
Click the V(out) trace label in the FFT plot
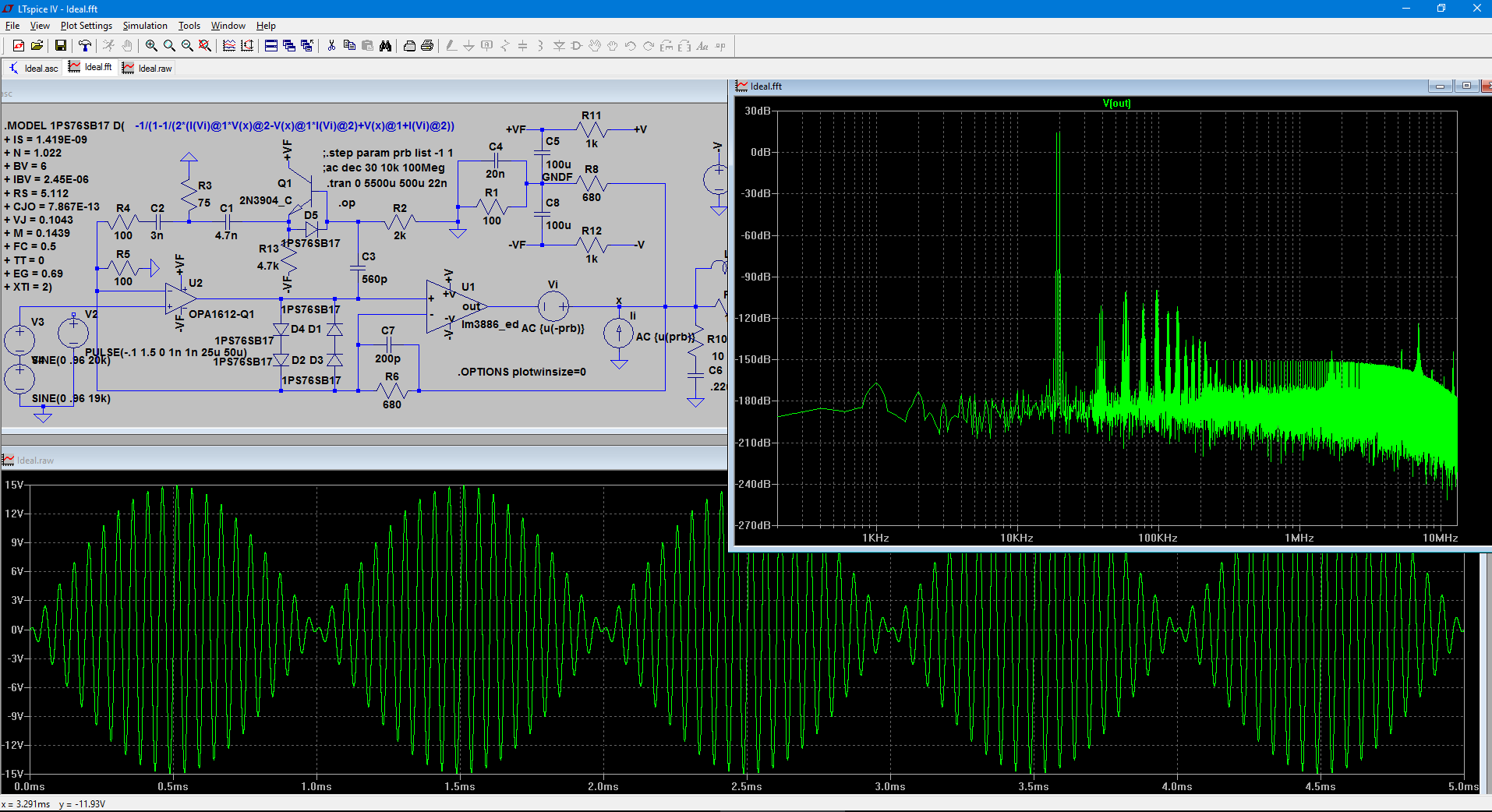click(1116, 103)
